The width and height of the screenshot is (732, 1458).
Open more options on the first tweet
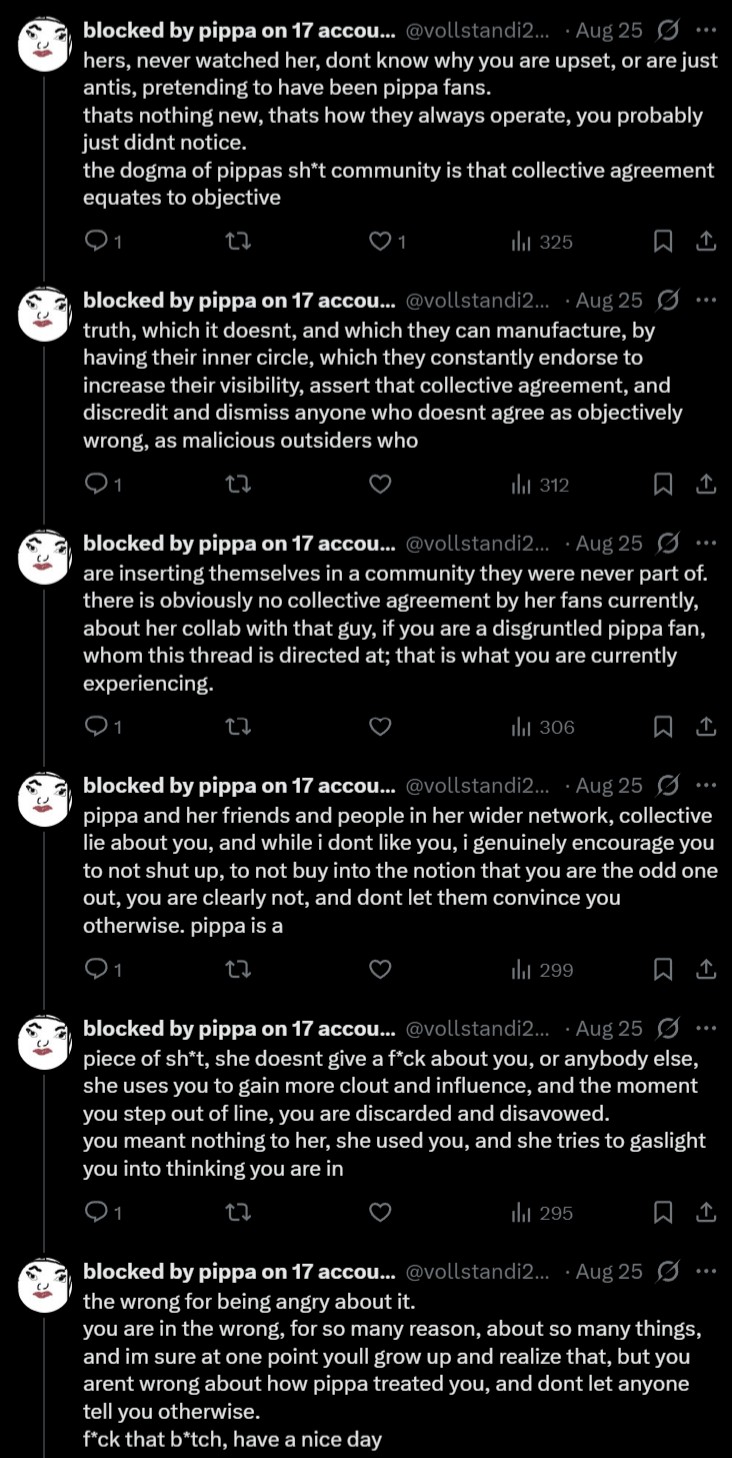(x=706, y=30)
